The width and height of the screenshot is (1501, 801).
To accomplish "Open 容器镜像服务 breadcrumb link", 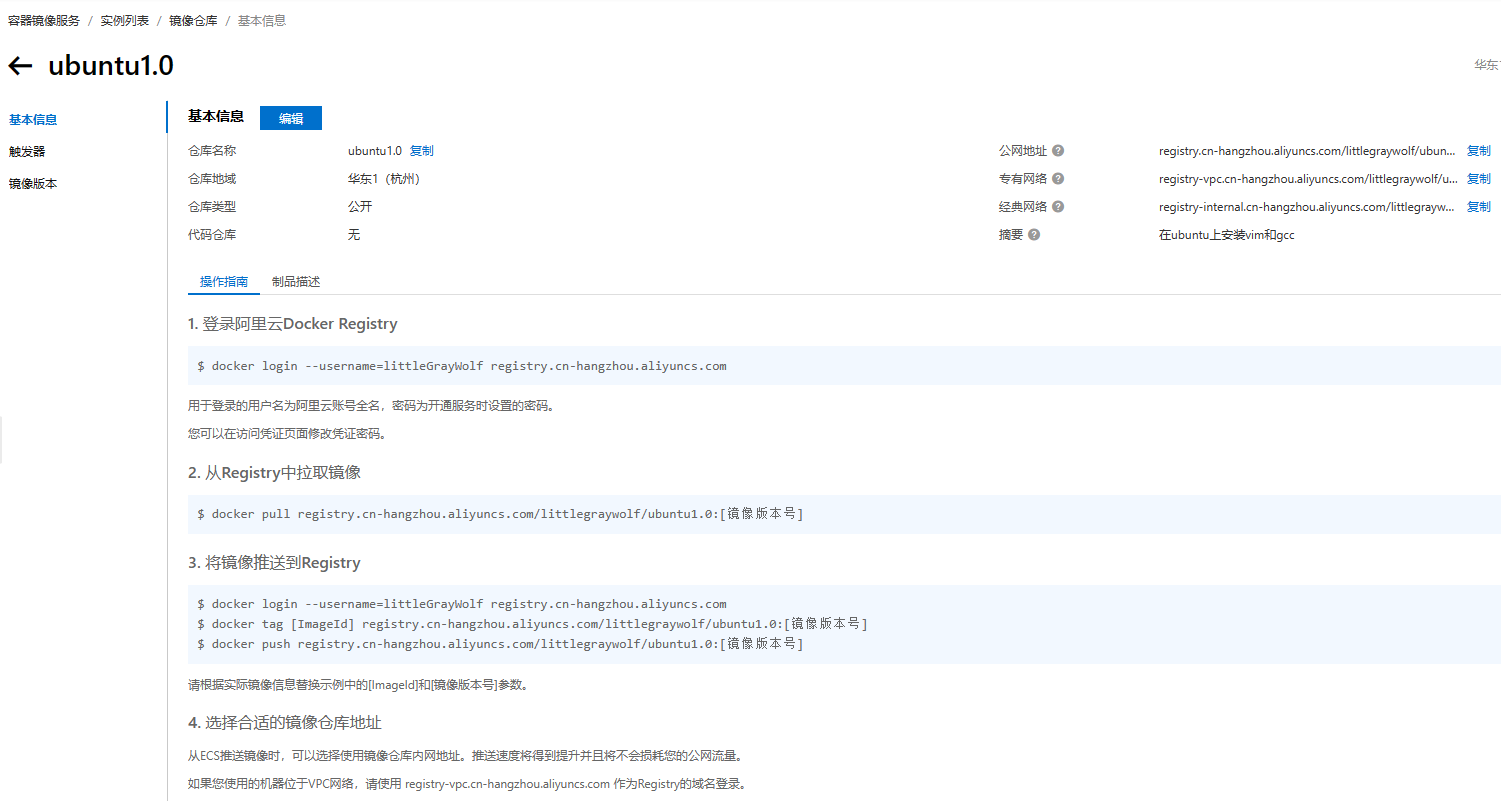I will point(44,20).
